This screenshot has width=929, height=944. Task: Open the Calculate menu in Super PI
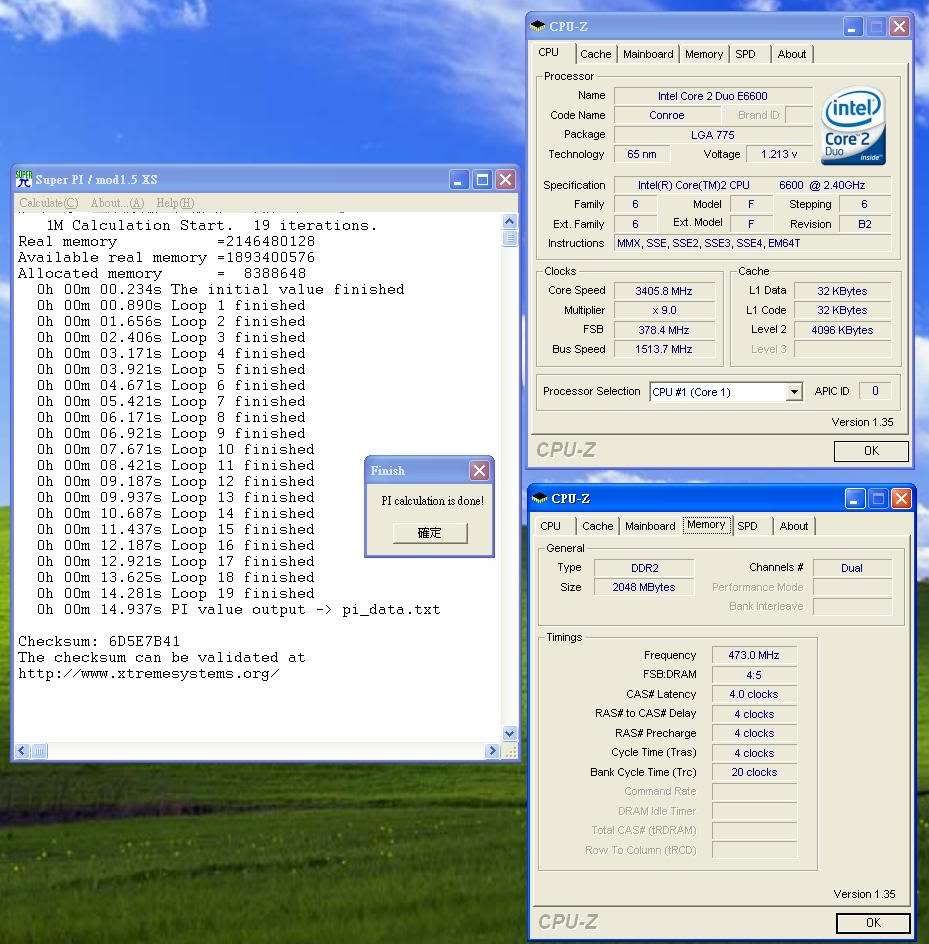[x=49, y=203]
